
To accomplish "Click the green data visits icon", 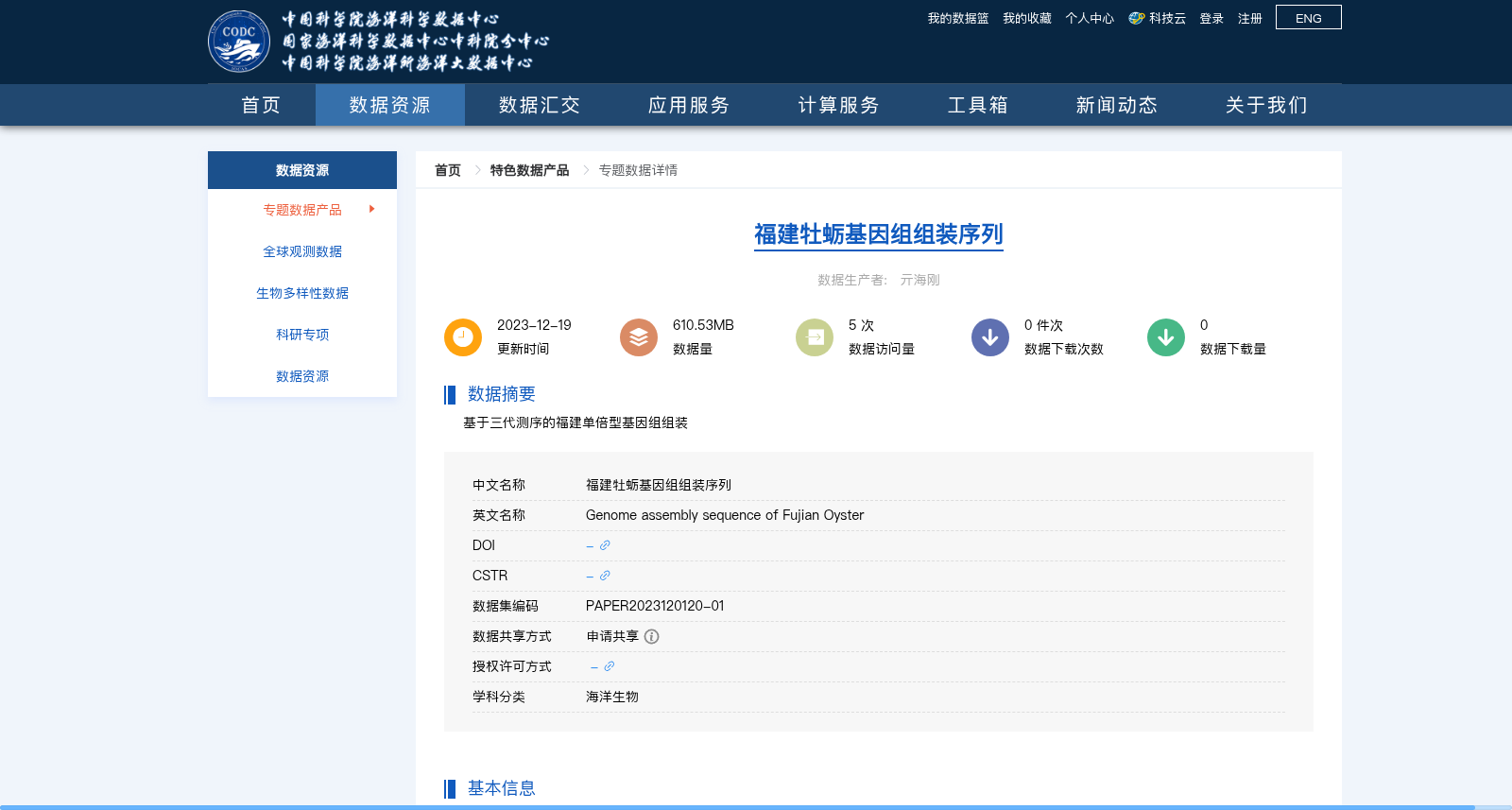I will coord(815,337).
